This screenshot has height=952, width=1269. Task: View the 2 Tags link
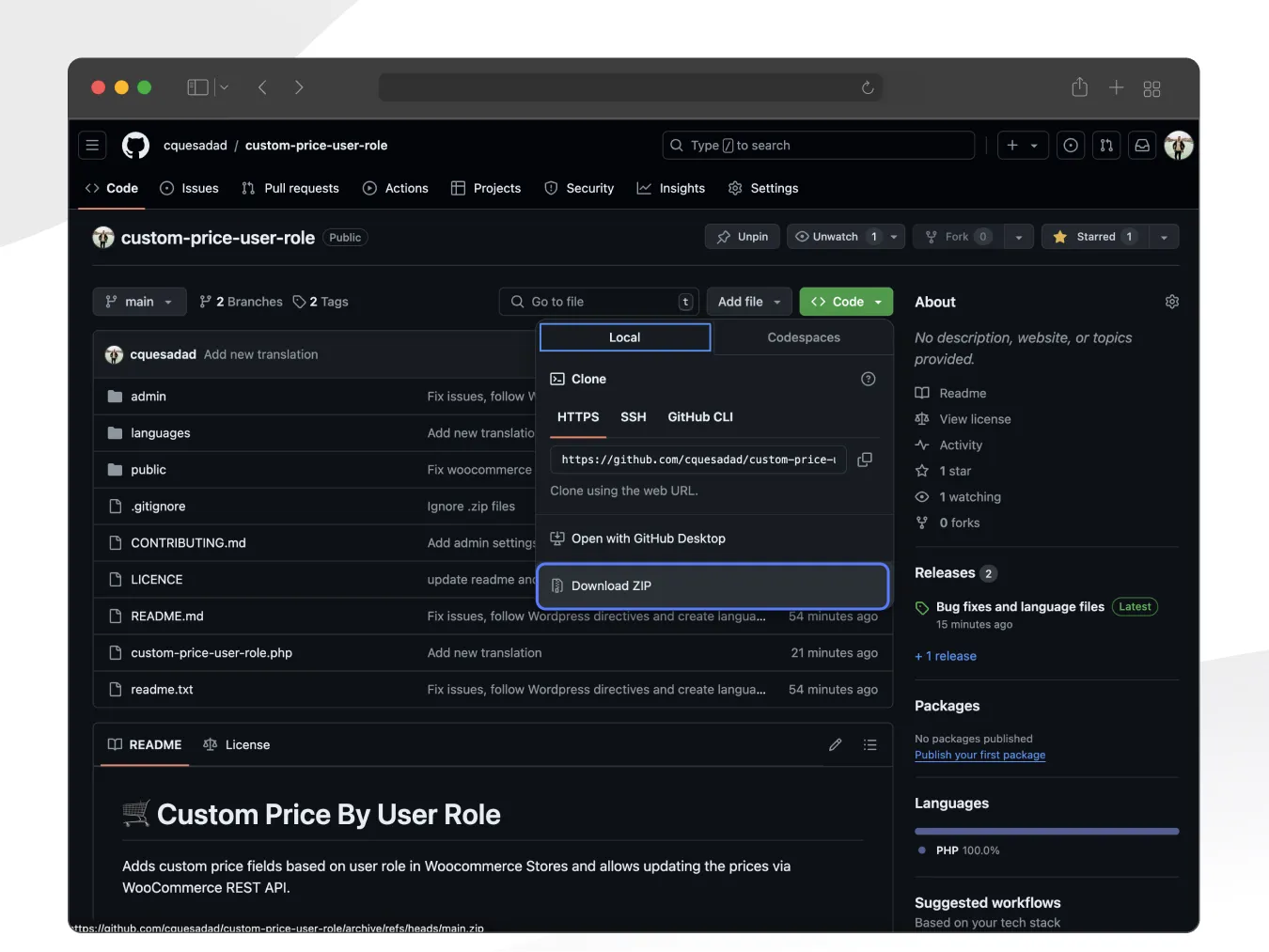[321, 302]
